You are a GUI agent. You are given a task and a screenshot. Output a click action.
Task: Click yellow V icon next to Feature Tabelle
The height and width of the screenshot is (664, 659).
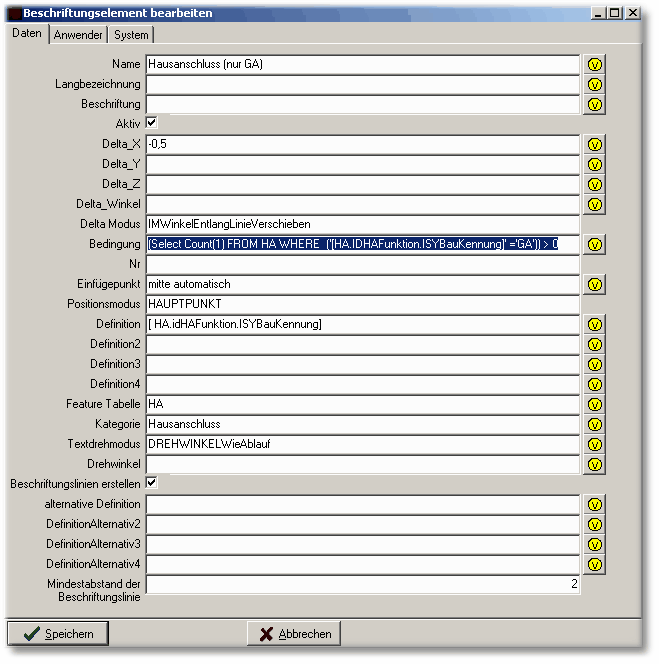tap(595, 404)
